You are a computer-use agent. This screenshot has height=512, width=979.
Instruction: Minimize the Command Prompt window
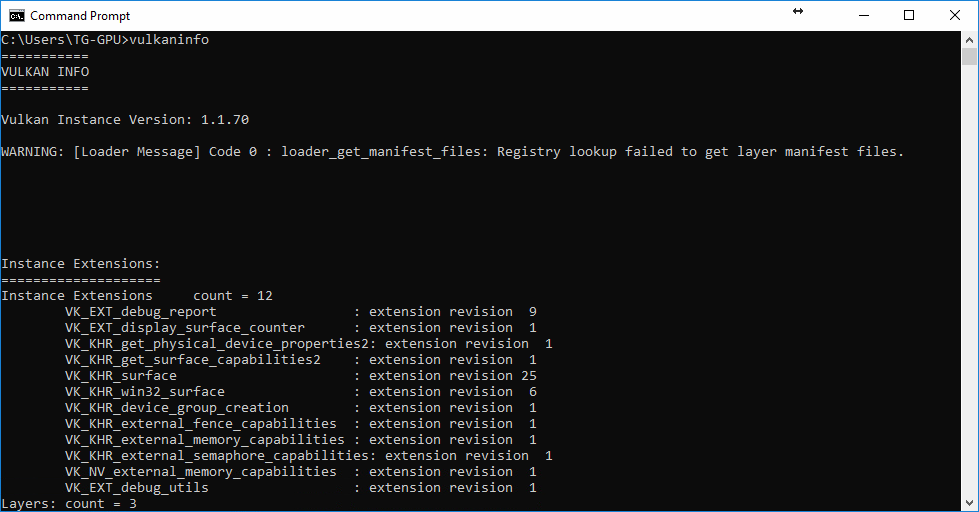pos(864,16)
